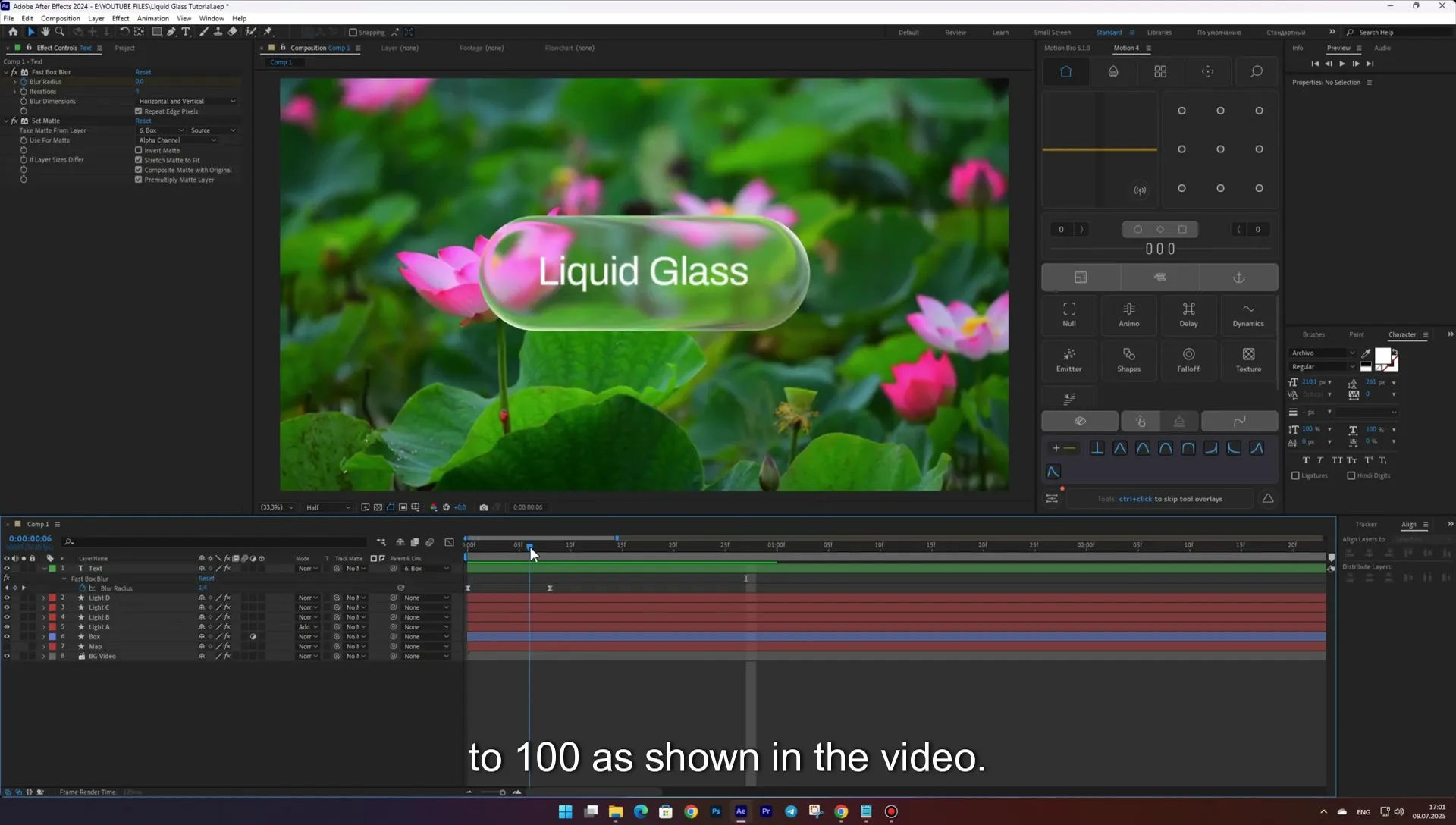Click the white text fill color swatch
Image resolution: width=1456 pixels, height=825 pixels.
pos(1383,356)
